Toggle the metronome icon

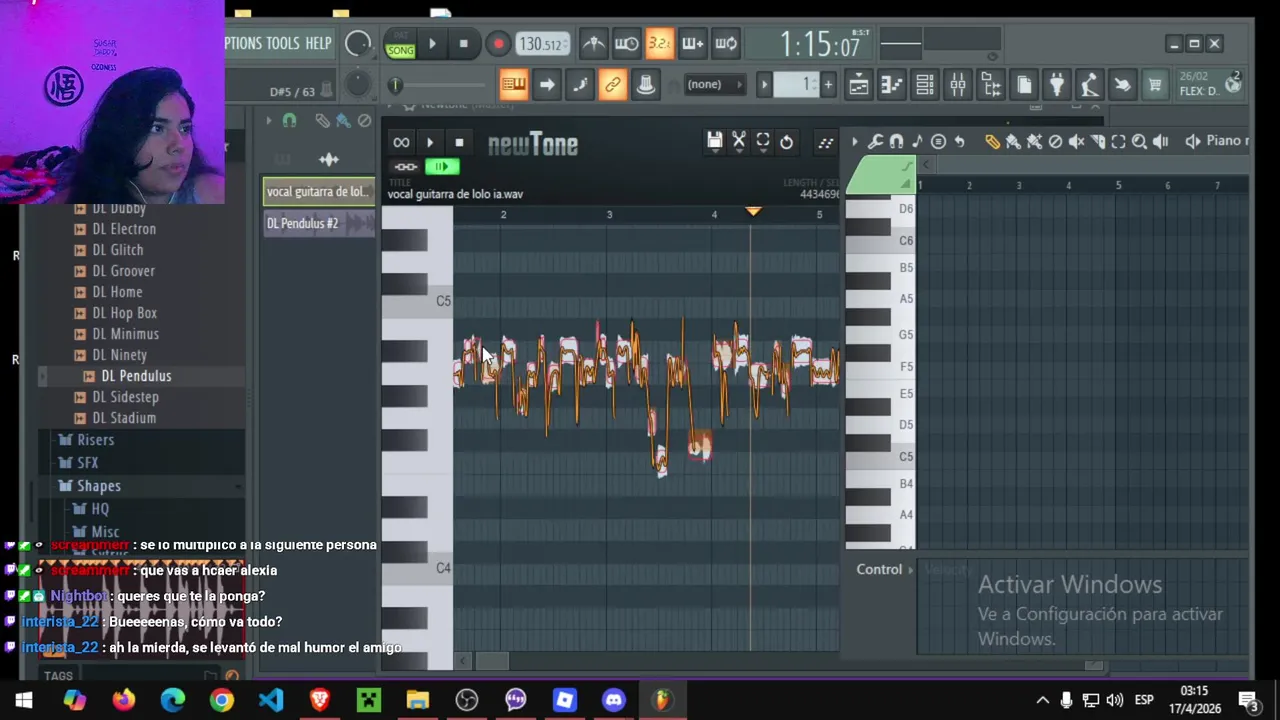click(593, 43)
